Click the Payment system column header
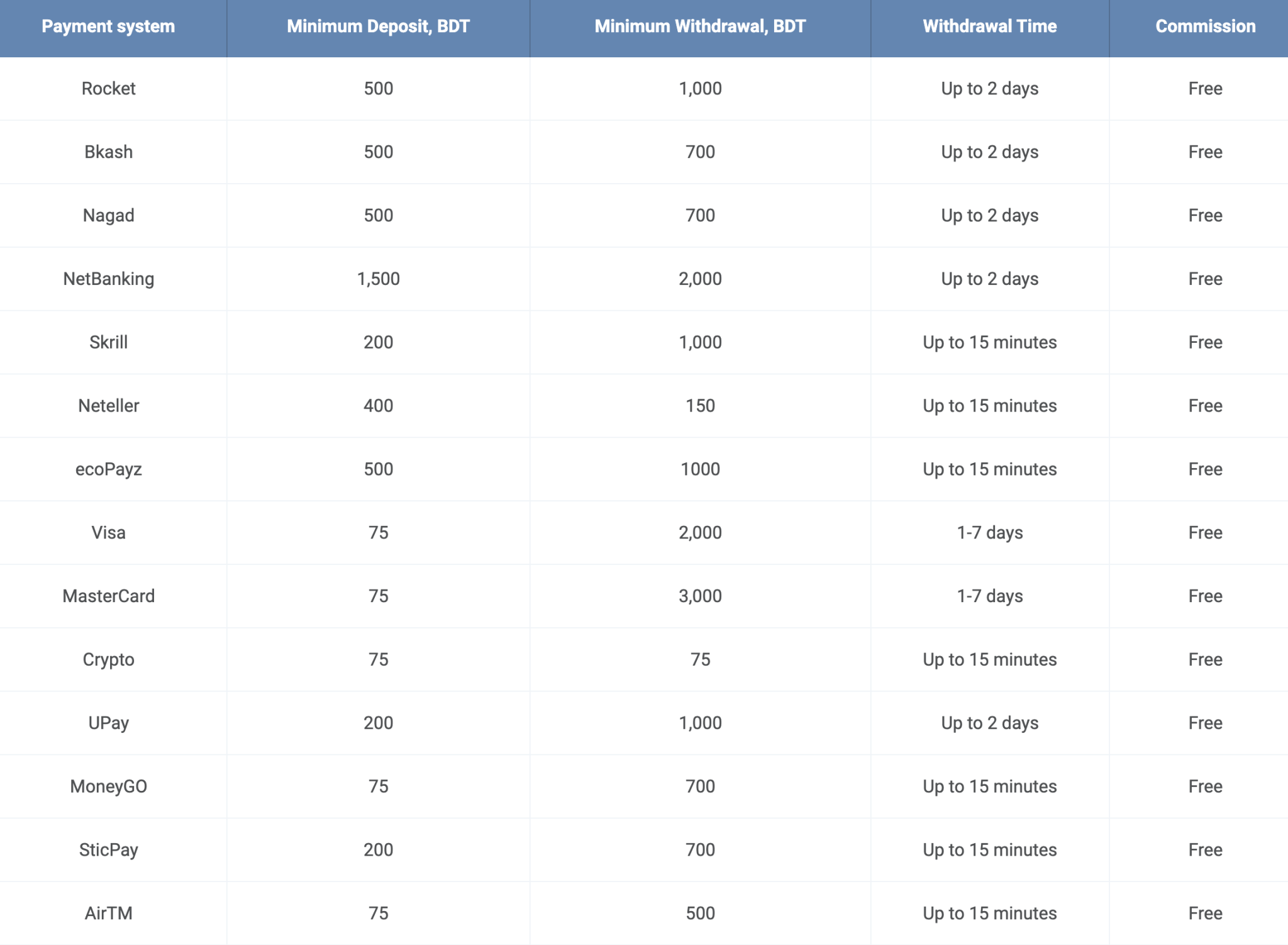The width and height of the screenshot is (1288, 945). [x=108, y=26]
